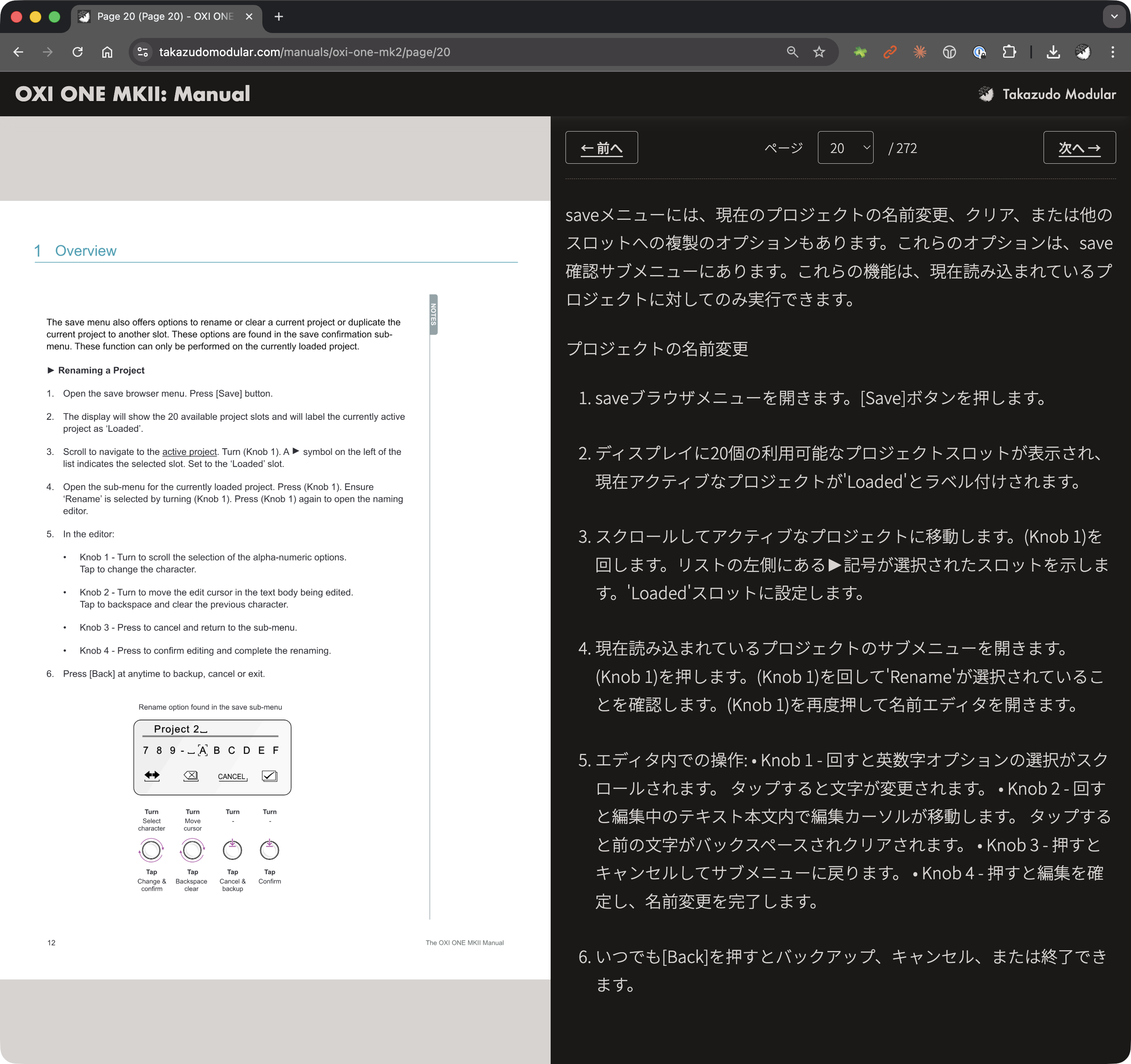Open the Extensions puzzle-piece menu
Viewport: 1131px width, 1064px height.
1008,52
